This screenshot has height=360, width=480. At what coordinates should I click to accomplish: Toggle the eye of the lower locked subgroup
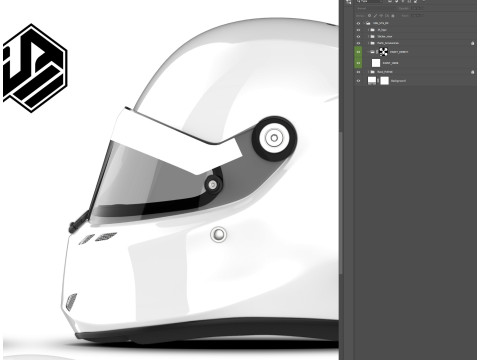(x=358, y=72)
